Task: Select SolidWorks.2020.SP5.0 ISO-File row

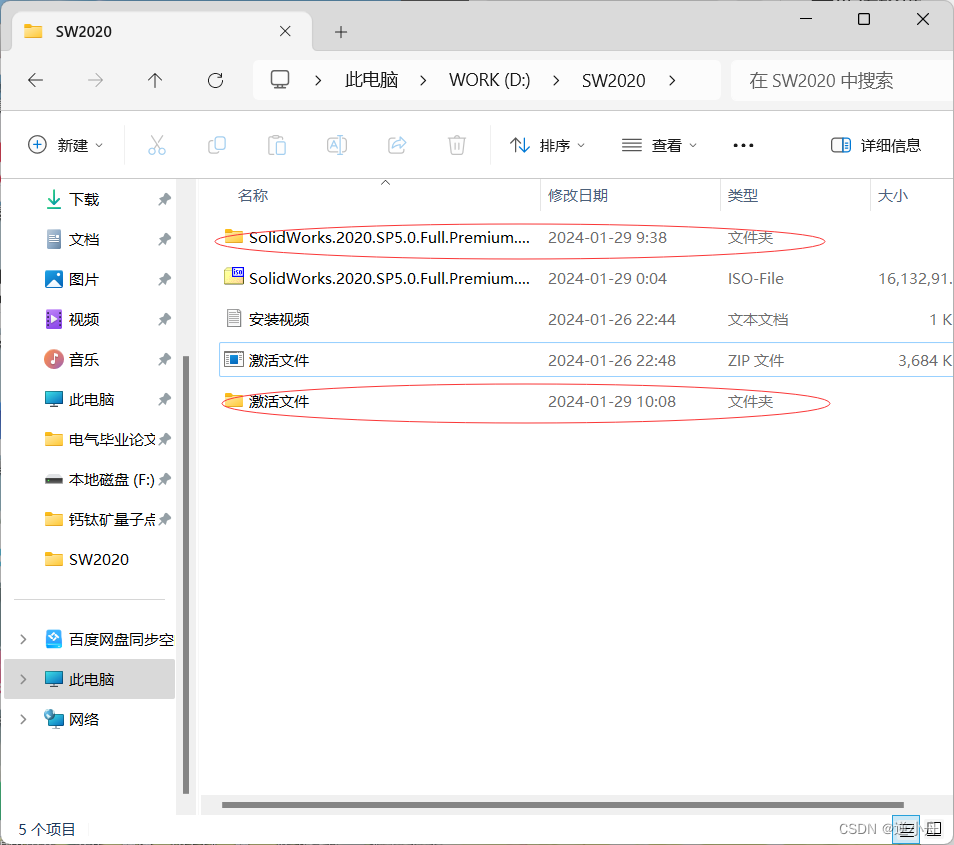Action: point(586,279)
